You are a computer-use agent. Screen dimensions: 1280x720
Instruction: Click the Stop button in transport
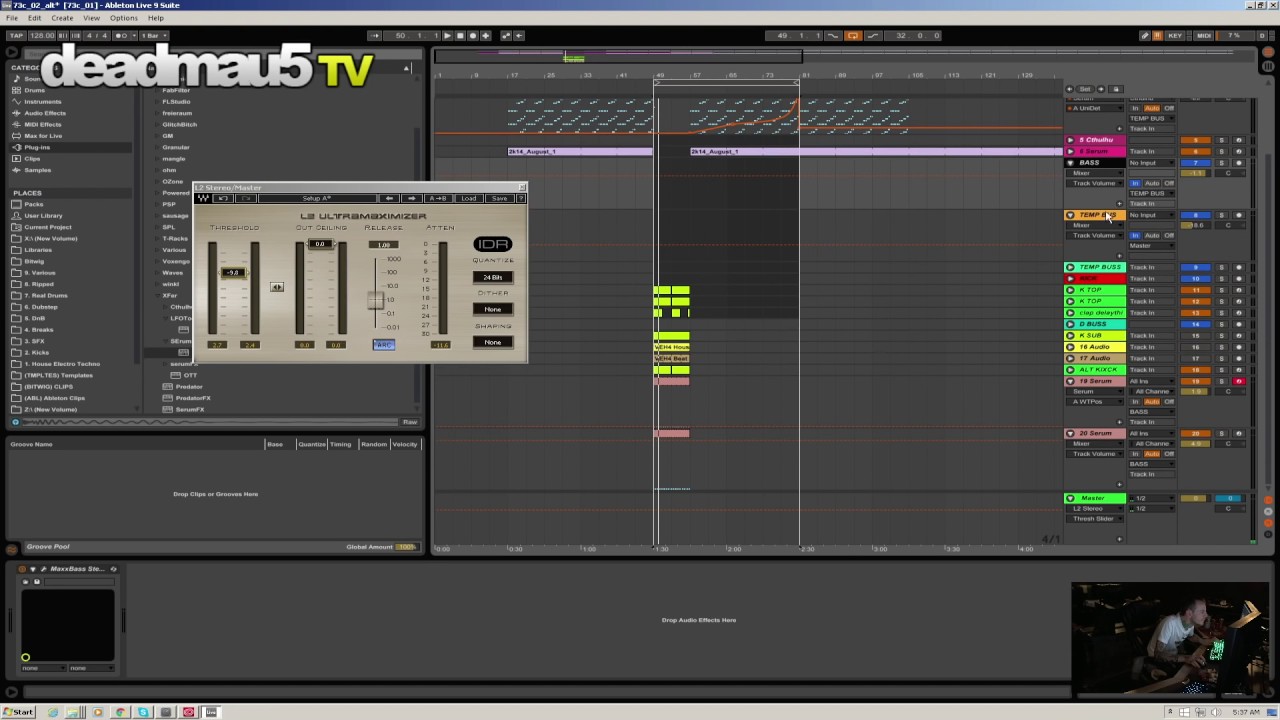(x=459, y=35)
